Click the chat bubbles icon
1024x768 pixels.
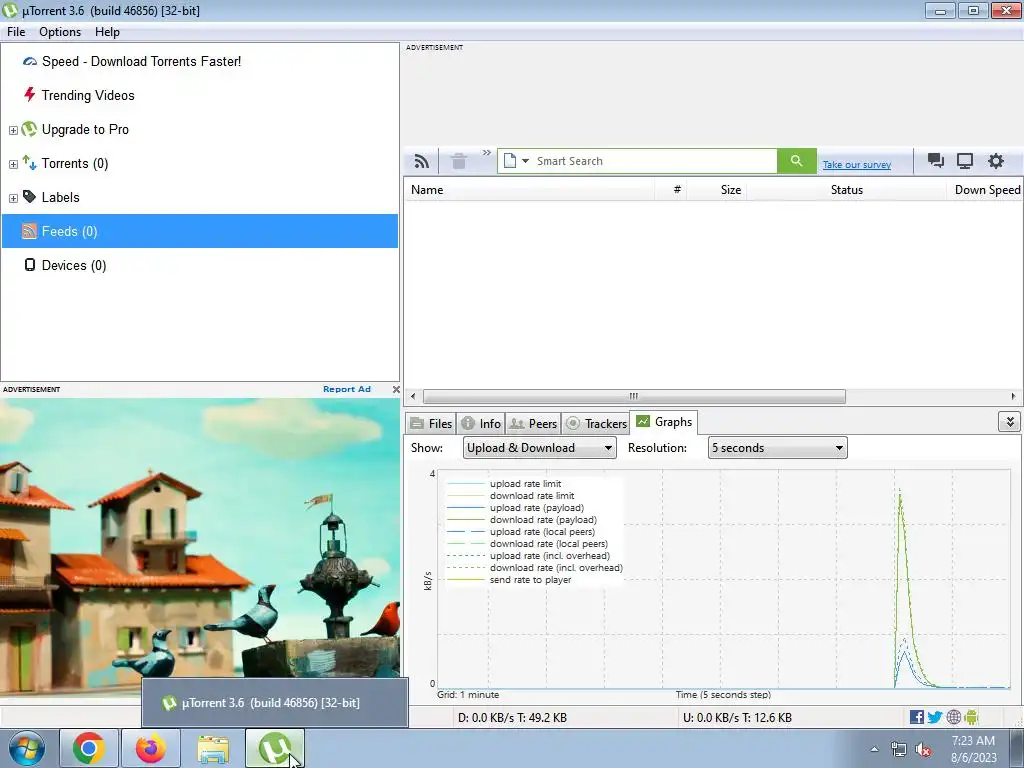936,161
